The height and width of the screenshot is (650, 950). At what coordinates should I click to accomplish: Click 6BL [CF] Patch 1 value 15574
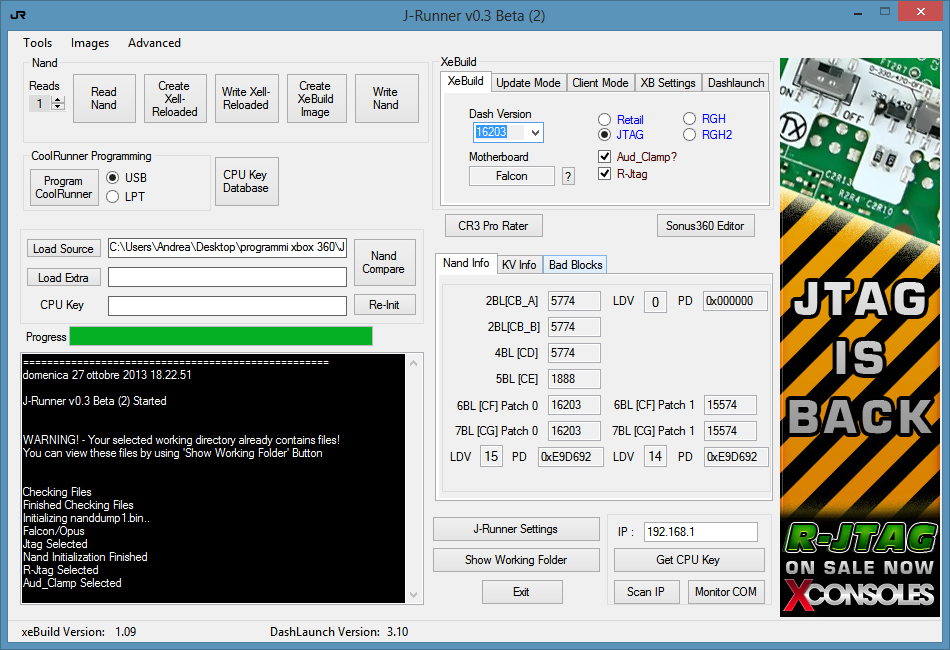[x=730, y=405]
